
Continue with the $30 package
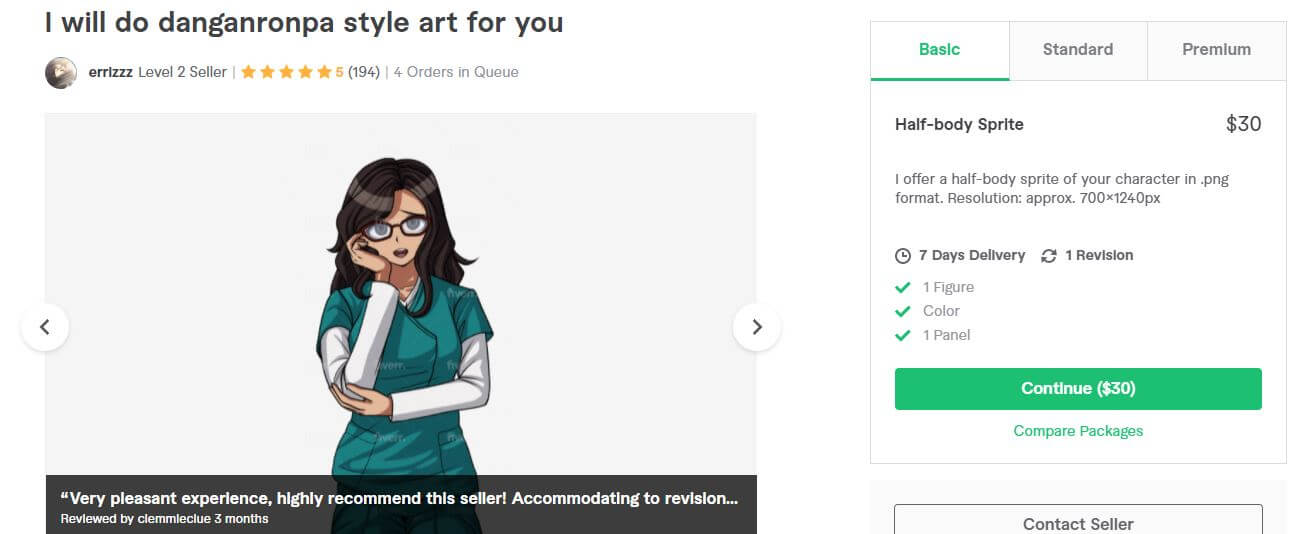pos(1078,389)
